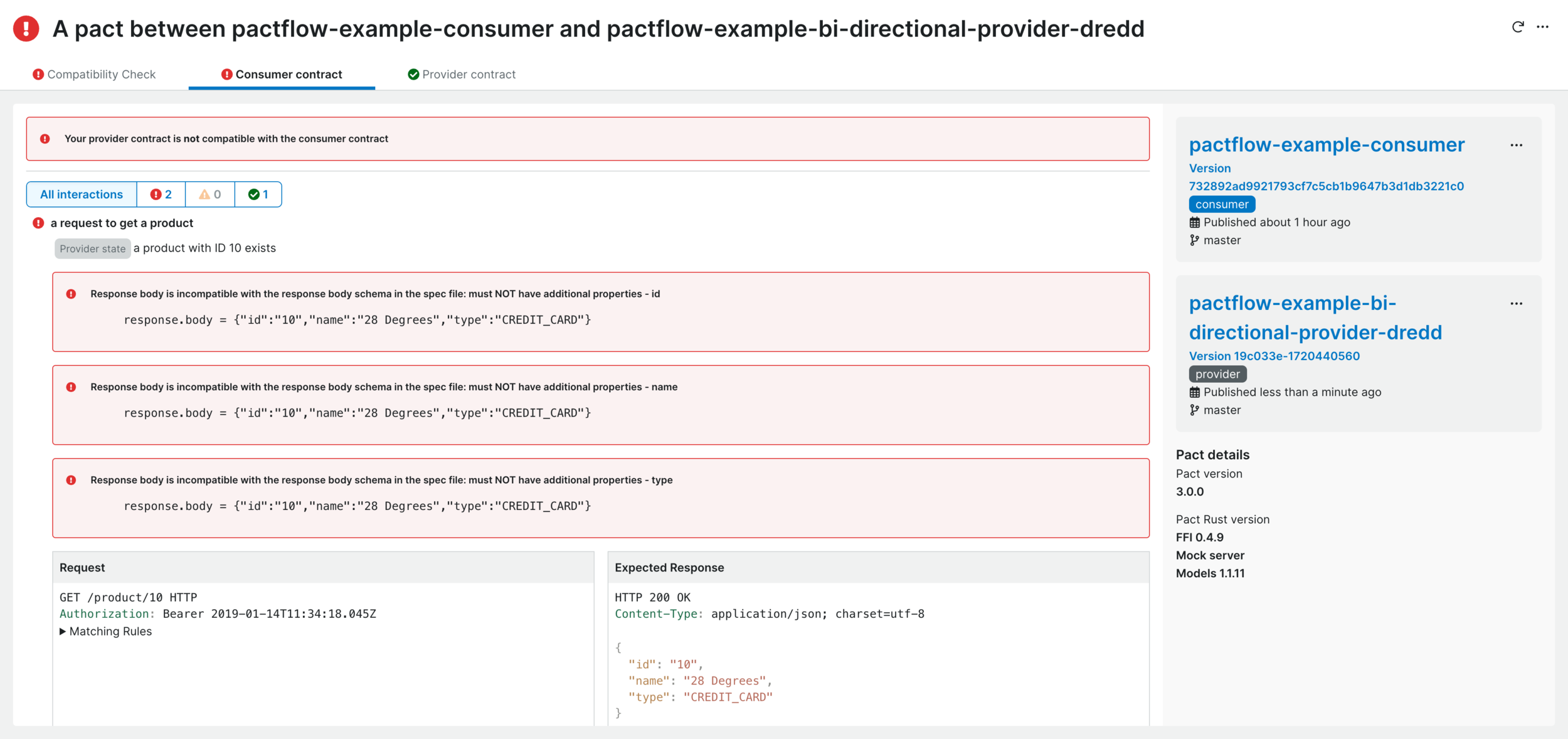This screenshot has width=1568, height=739.
Task: Click the green check icon on Provider contract tab
Action: tap(413, 73)
